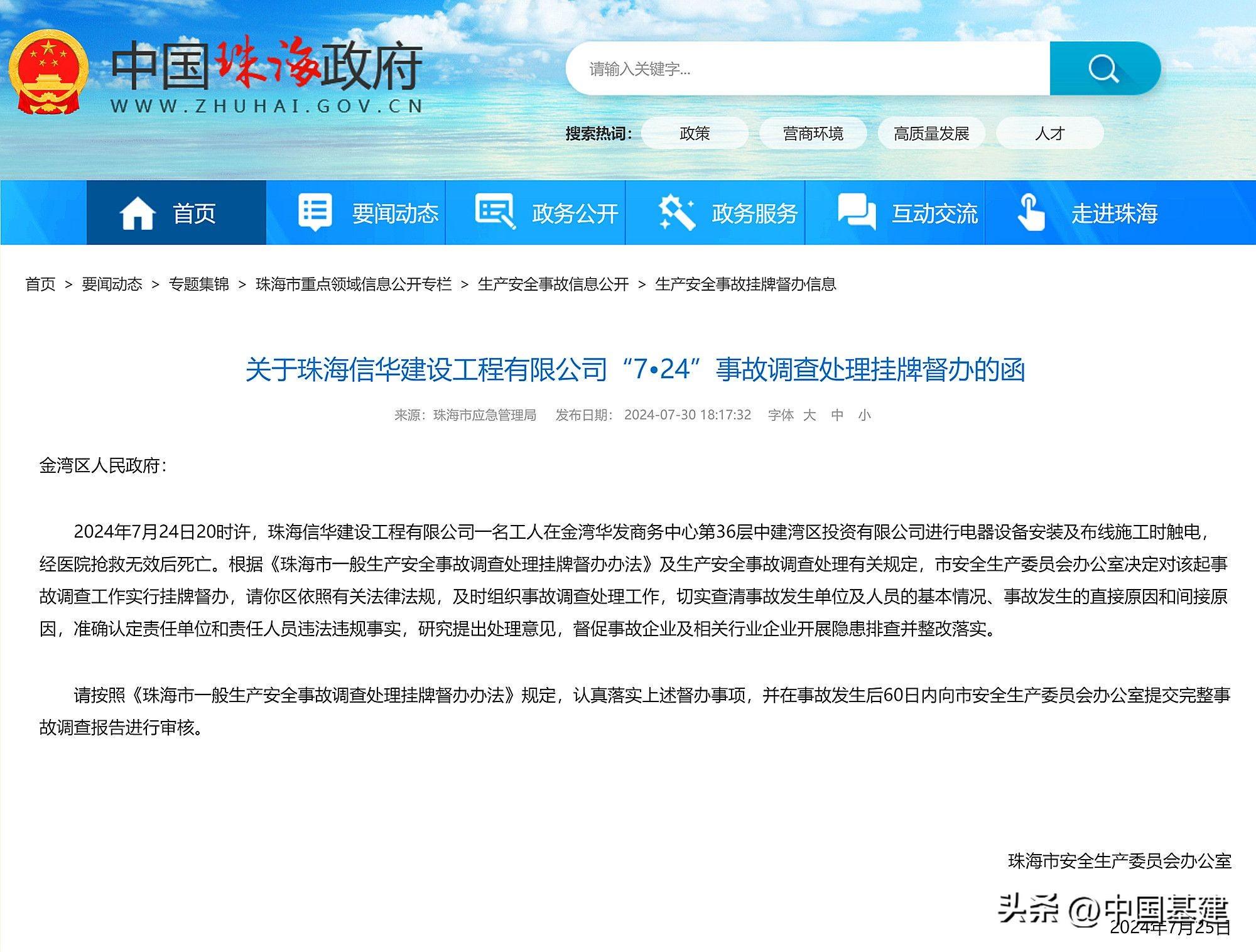The height and width of the screenshot is (952, 1256).
Task: Click the salutation 金湾区人民政府
Action: point(103,465)
